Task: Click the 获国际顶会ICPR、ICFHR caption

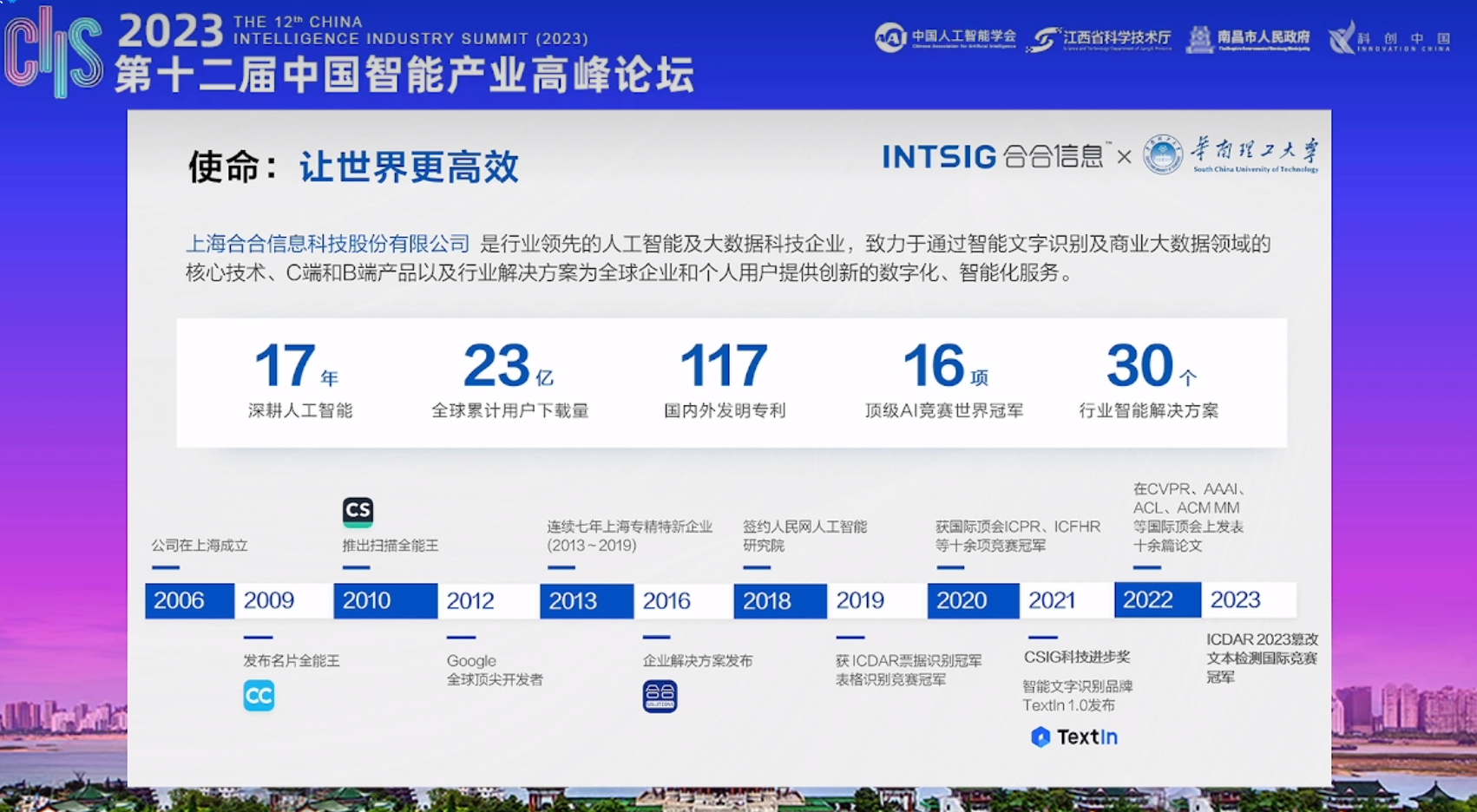Action: [x=1018, y=536]
